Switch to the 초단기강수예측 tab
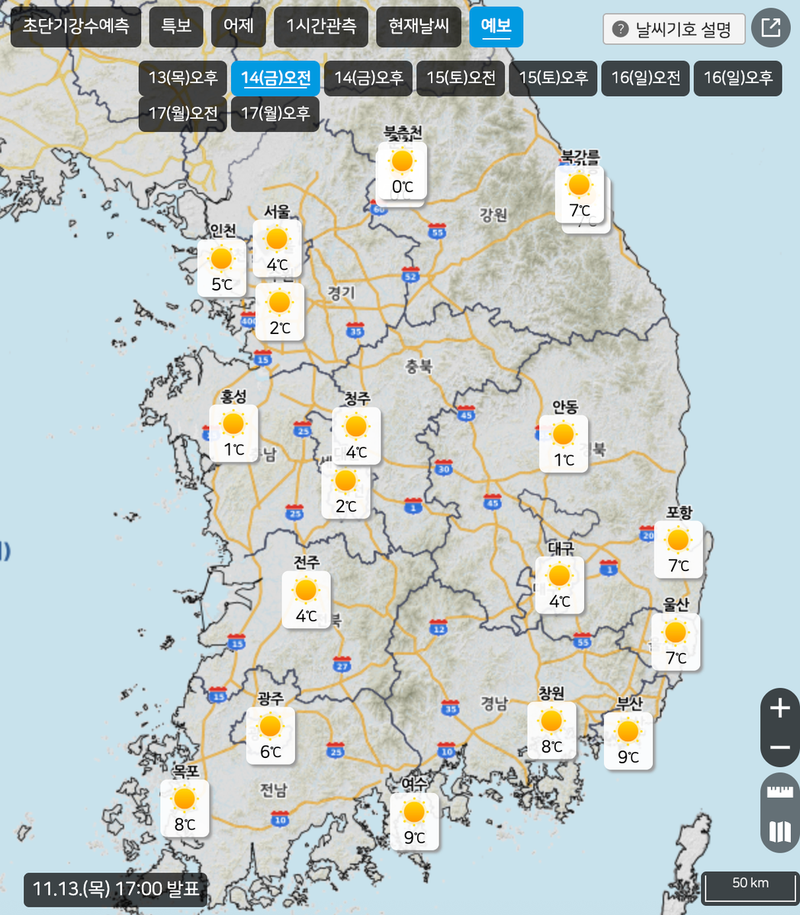Viewport: 800px width, 915px height. click(x=75, y=27)
